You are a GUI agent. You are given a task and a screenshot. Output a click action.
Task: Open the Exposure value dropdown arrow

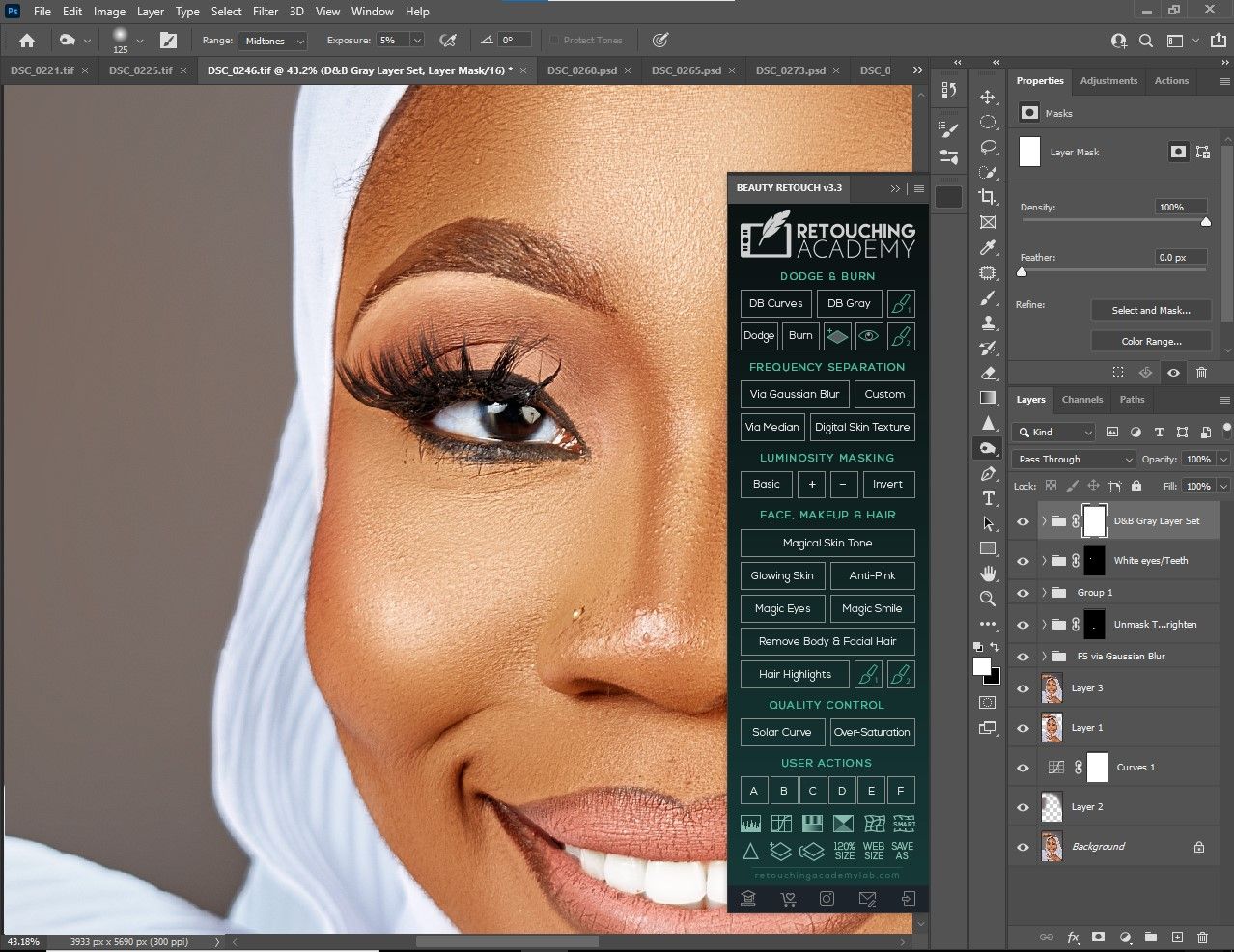click(417, 41)
